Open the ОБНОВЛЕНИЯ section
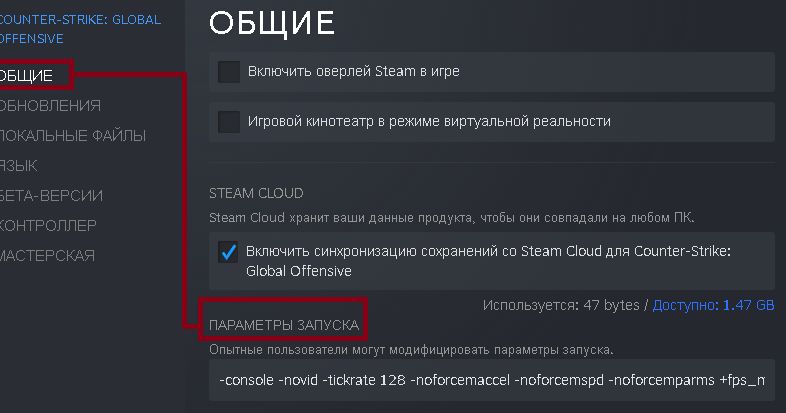 50,105
